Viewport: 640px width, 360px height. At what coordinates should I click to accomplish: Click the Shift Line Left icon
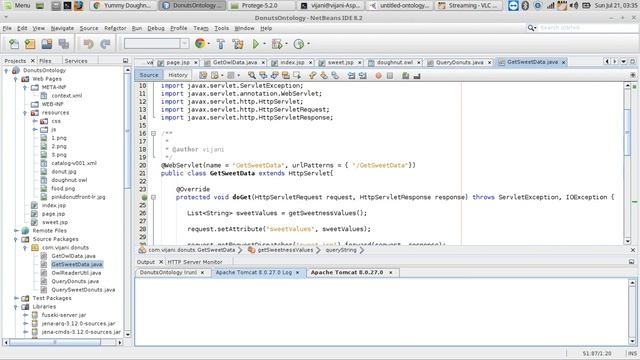(351, 76)
